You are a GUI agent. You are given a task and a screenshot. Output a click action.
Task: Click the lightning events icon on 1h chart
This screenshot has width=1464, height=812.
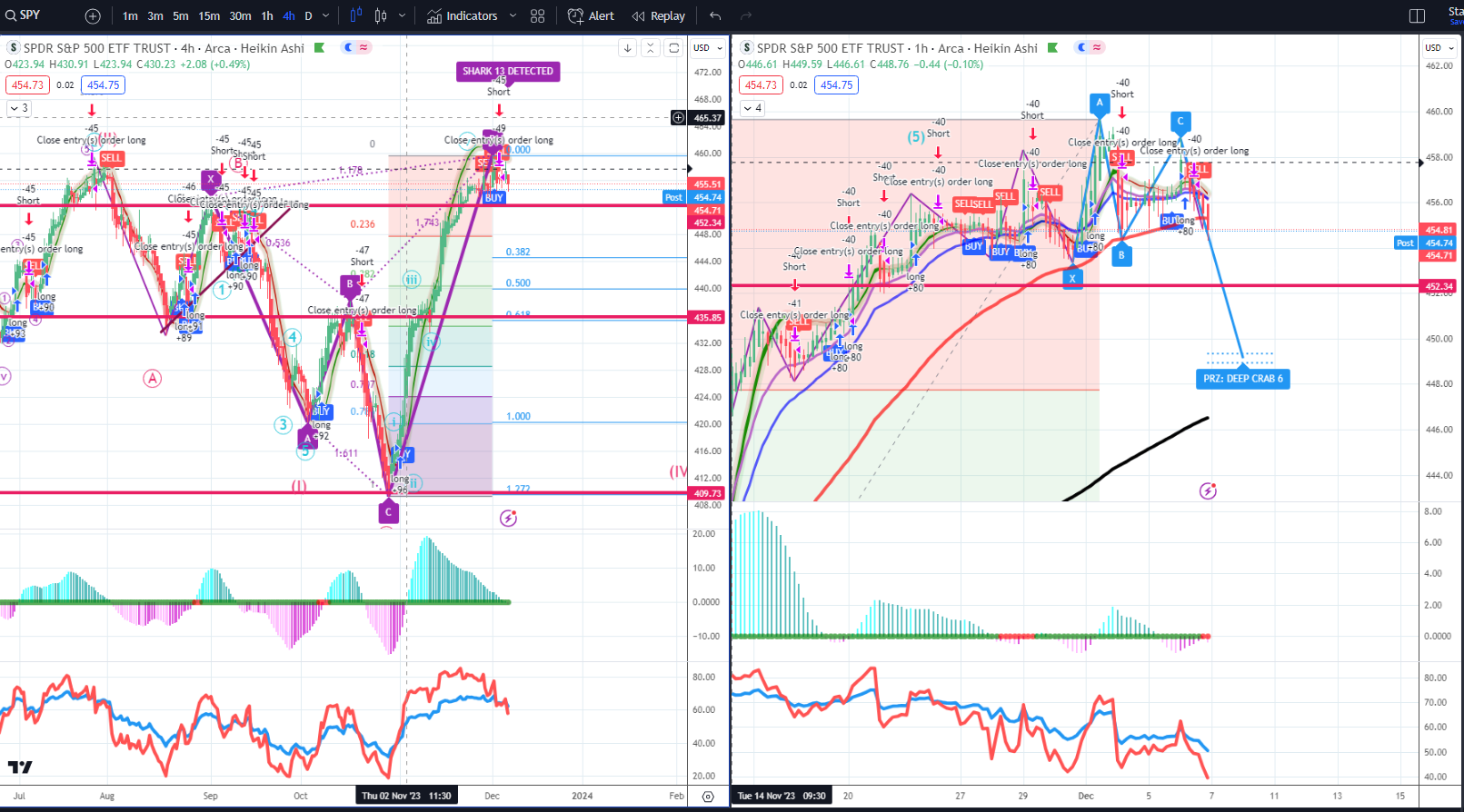1208,491
